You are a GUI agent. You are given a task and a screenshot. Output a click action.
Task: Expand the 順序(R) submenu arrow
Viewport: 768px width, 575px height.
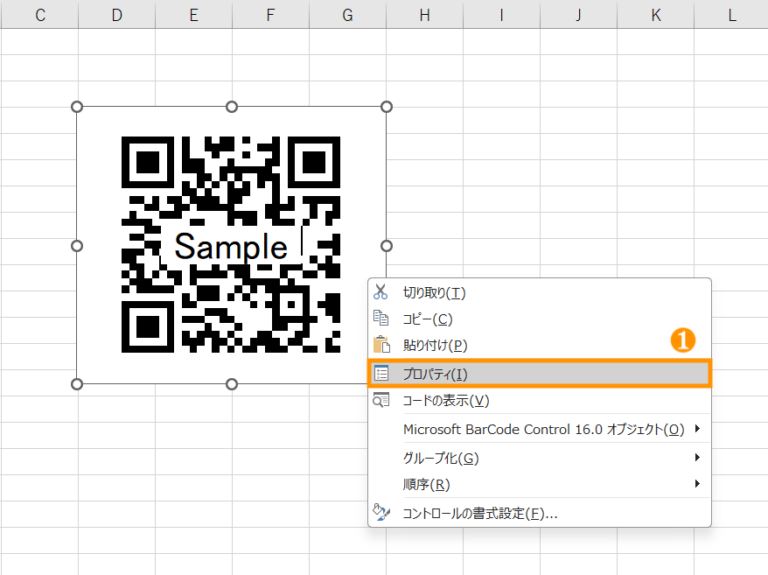696,485
